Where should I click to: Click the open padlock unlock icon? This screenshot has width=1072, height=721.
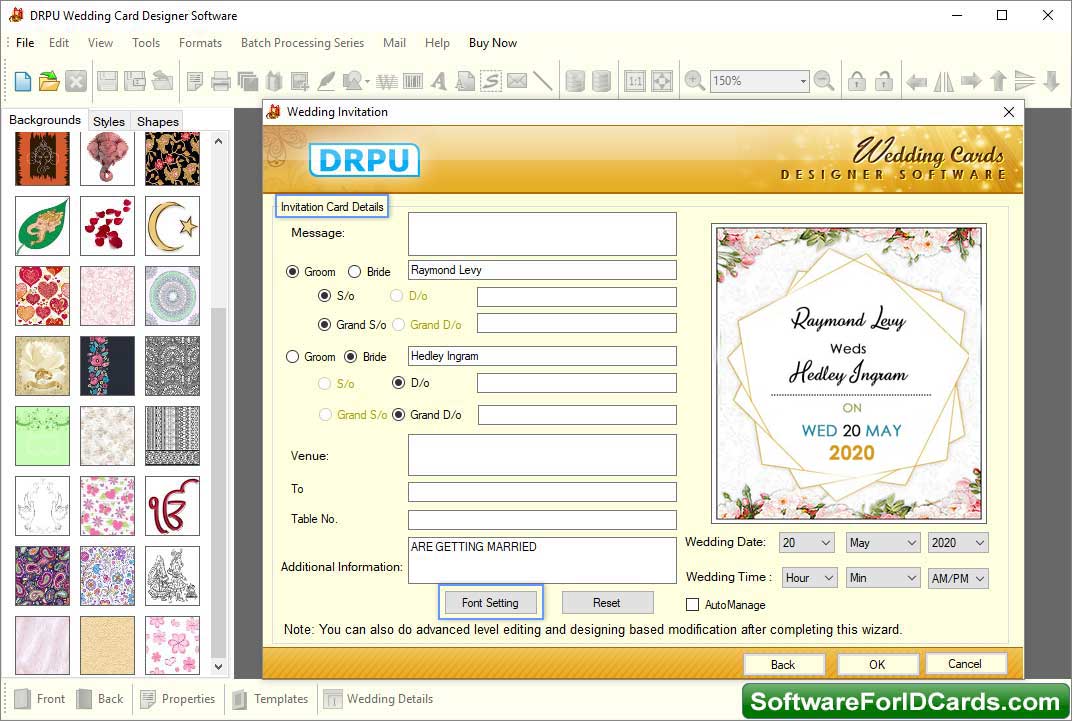click(884, 81)
